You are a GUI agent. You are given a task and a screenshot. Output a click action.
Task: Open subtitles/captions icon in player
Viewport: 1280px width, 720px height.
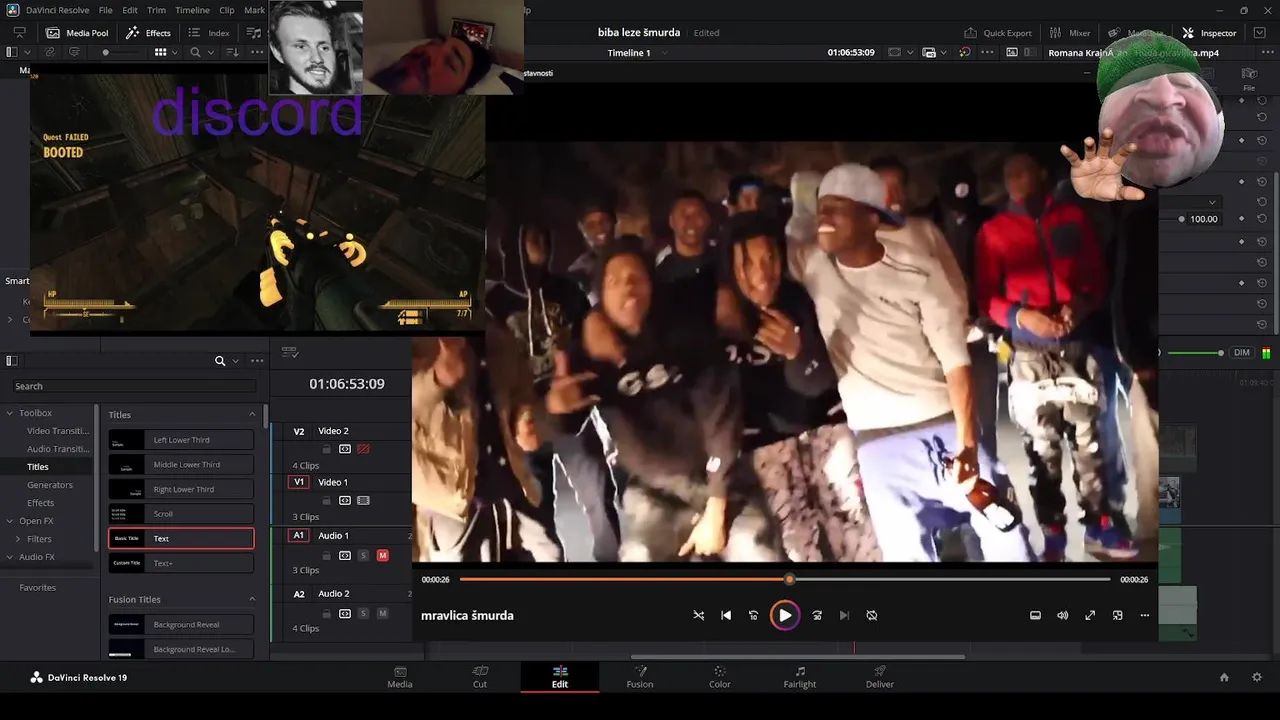(1035, 615)
